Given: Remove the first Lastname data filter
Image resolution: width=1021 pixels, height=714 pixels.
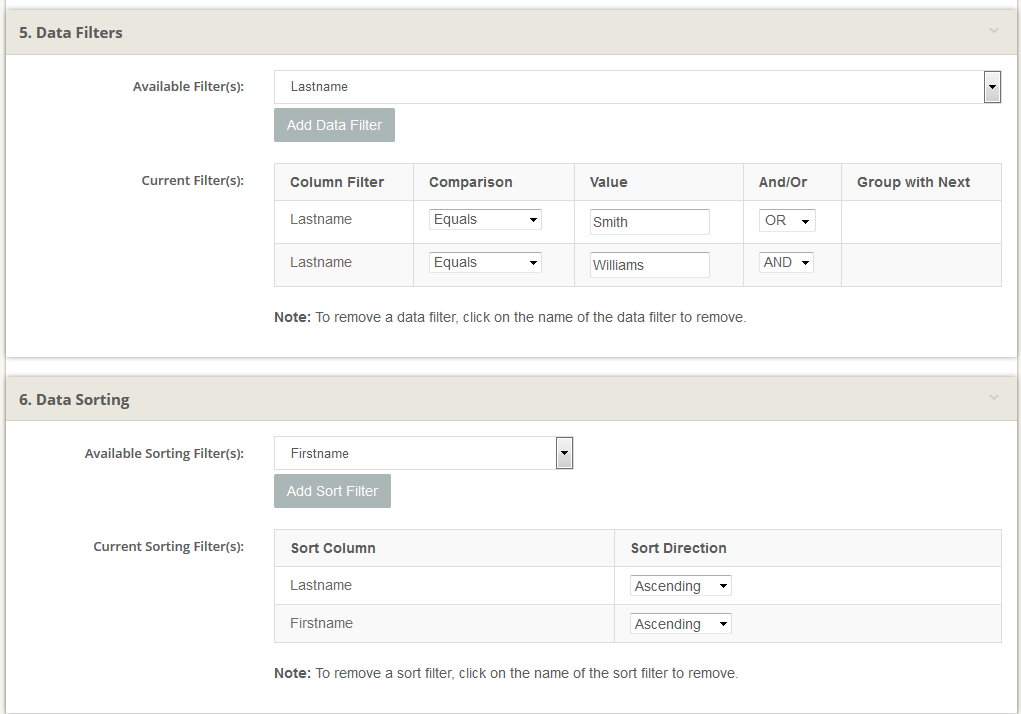Looking at the screenshot, I should [x=321, y=219].
